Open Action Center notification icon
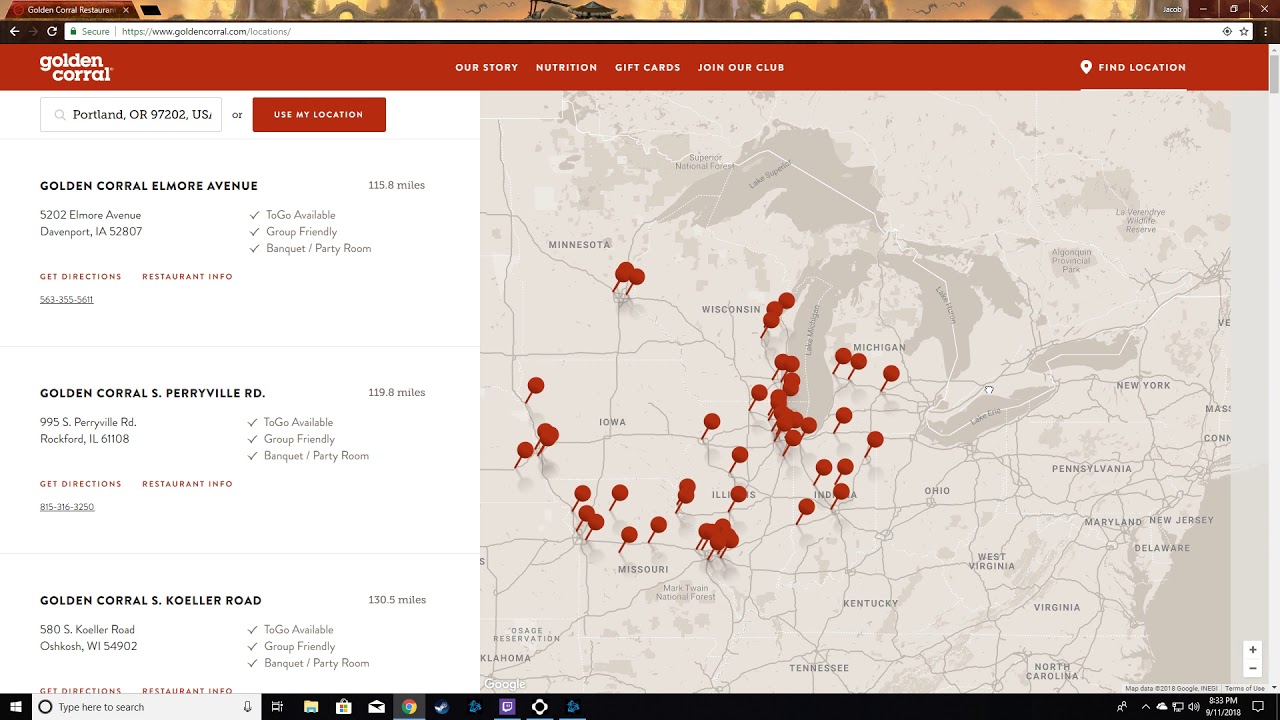Screen dimensions: 1280x720 1258,707
